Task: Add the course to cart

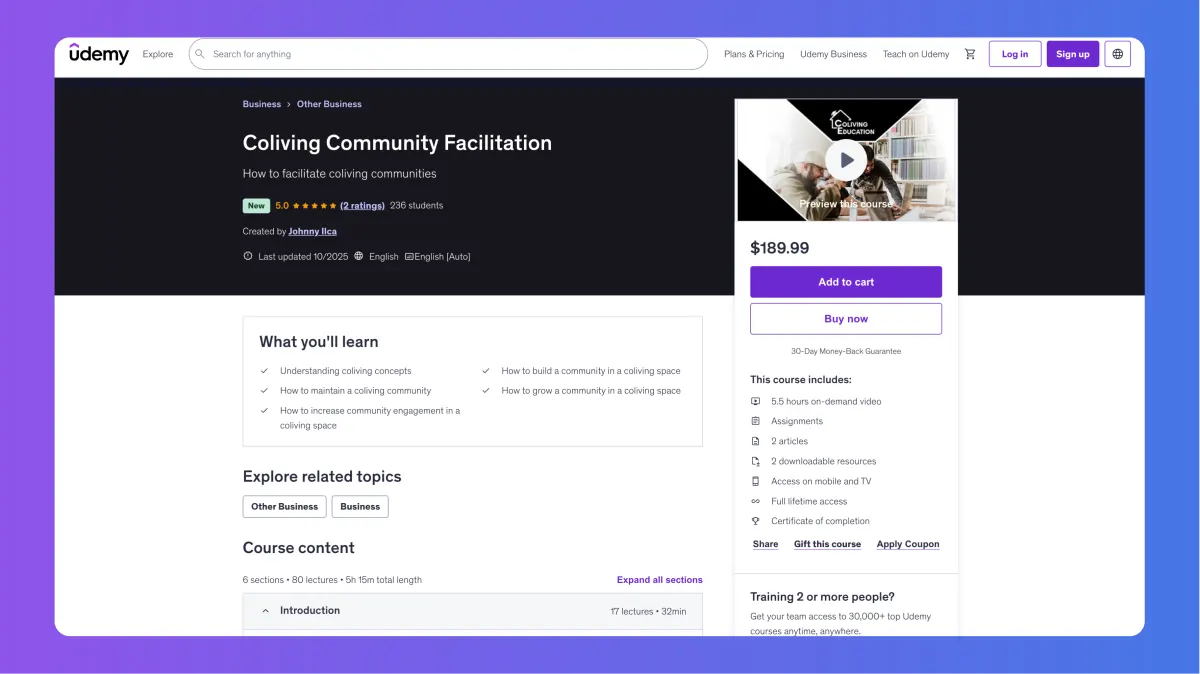Action: (x=846, y=282)
